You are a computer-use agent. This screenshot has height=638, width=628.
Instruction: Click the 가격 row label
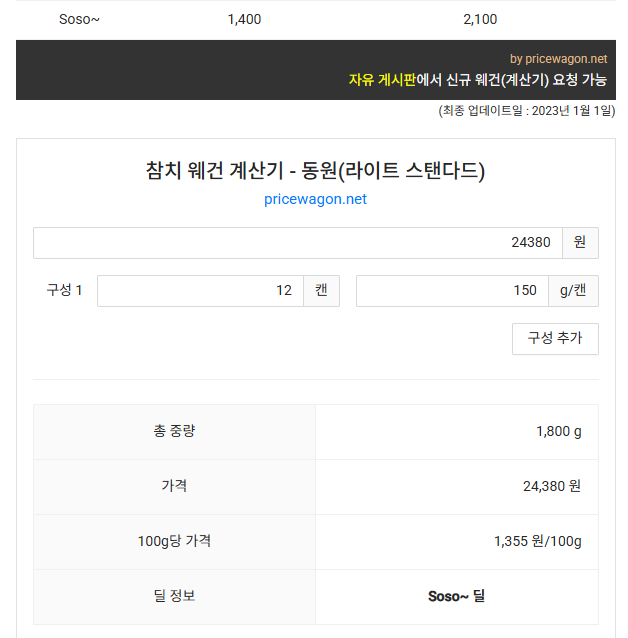[x=174, y=486]
